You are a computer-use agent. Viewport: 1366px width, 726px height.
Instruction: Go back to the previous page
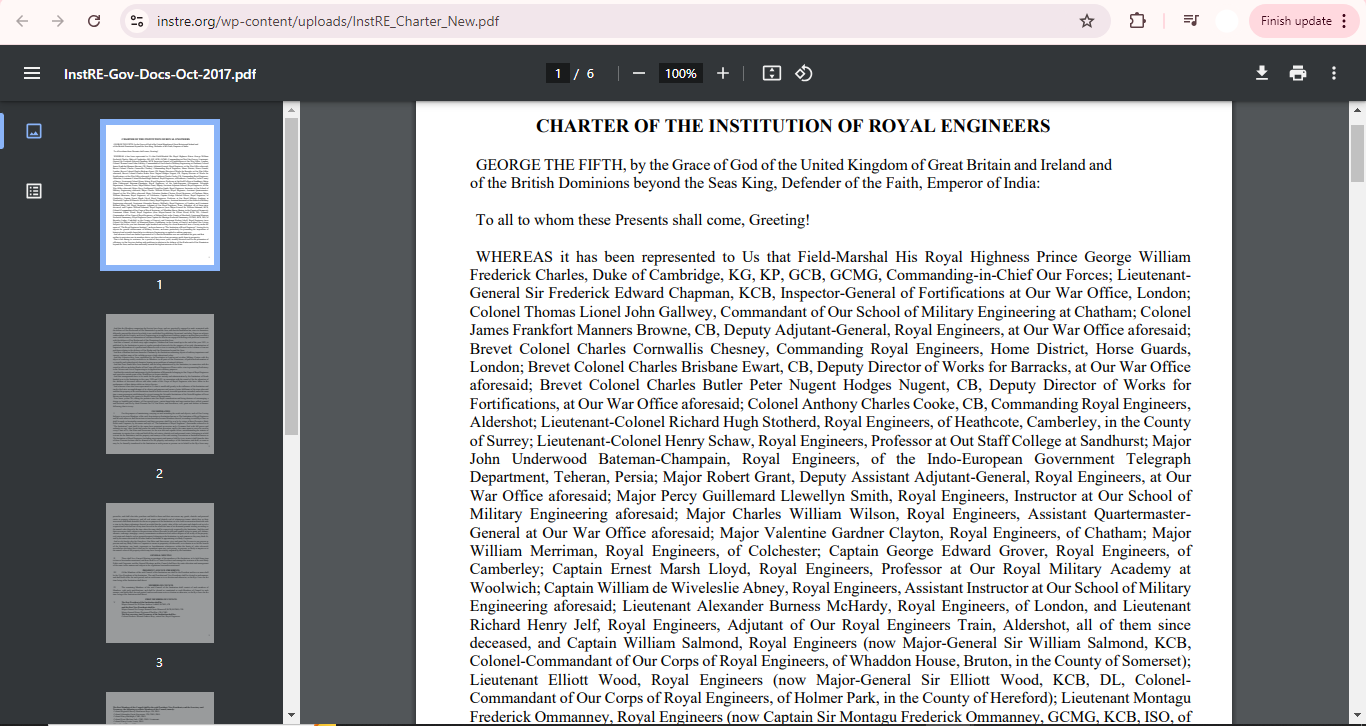point(23,21)
